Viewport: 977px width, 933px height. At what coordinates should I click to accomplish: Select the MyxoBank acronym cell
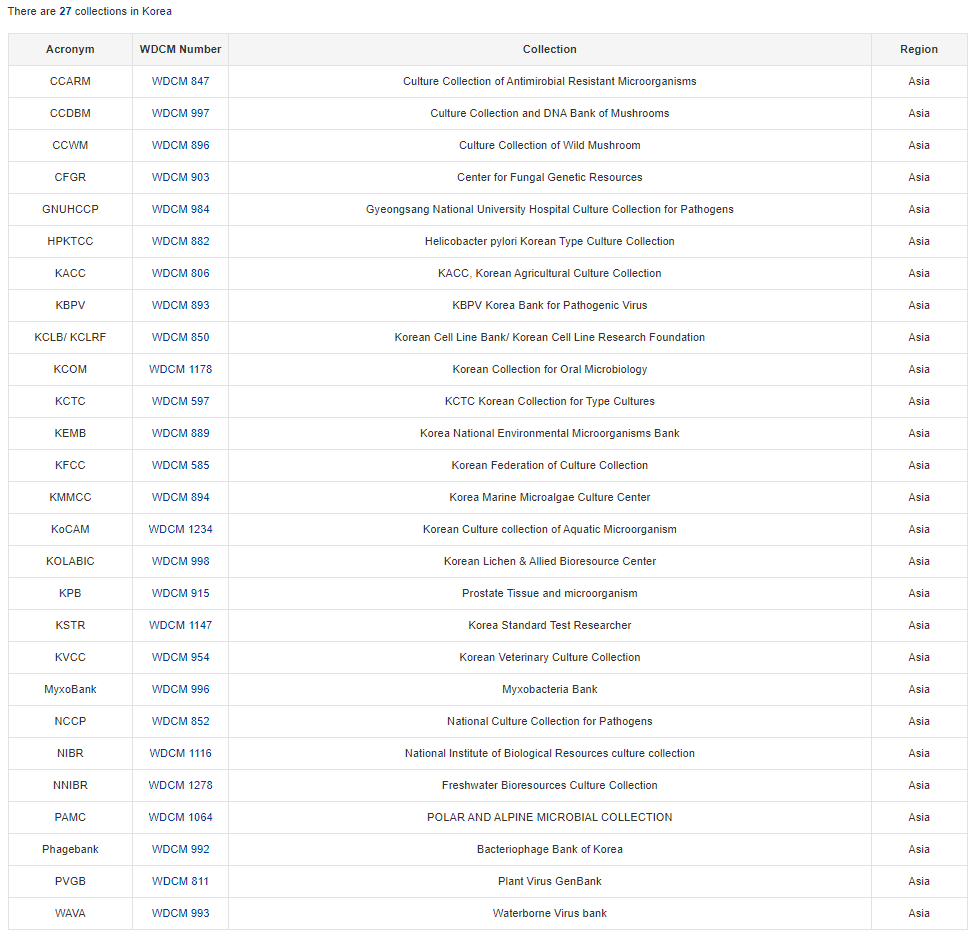point(70,689)
